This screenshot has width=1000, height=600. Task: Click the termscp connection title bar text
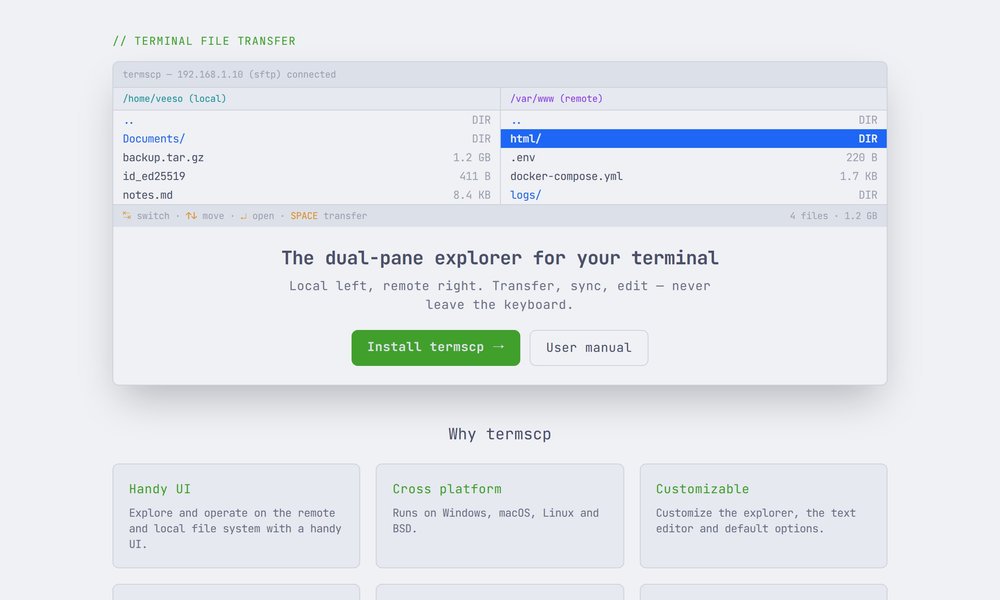coord(229,75)
